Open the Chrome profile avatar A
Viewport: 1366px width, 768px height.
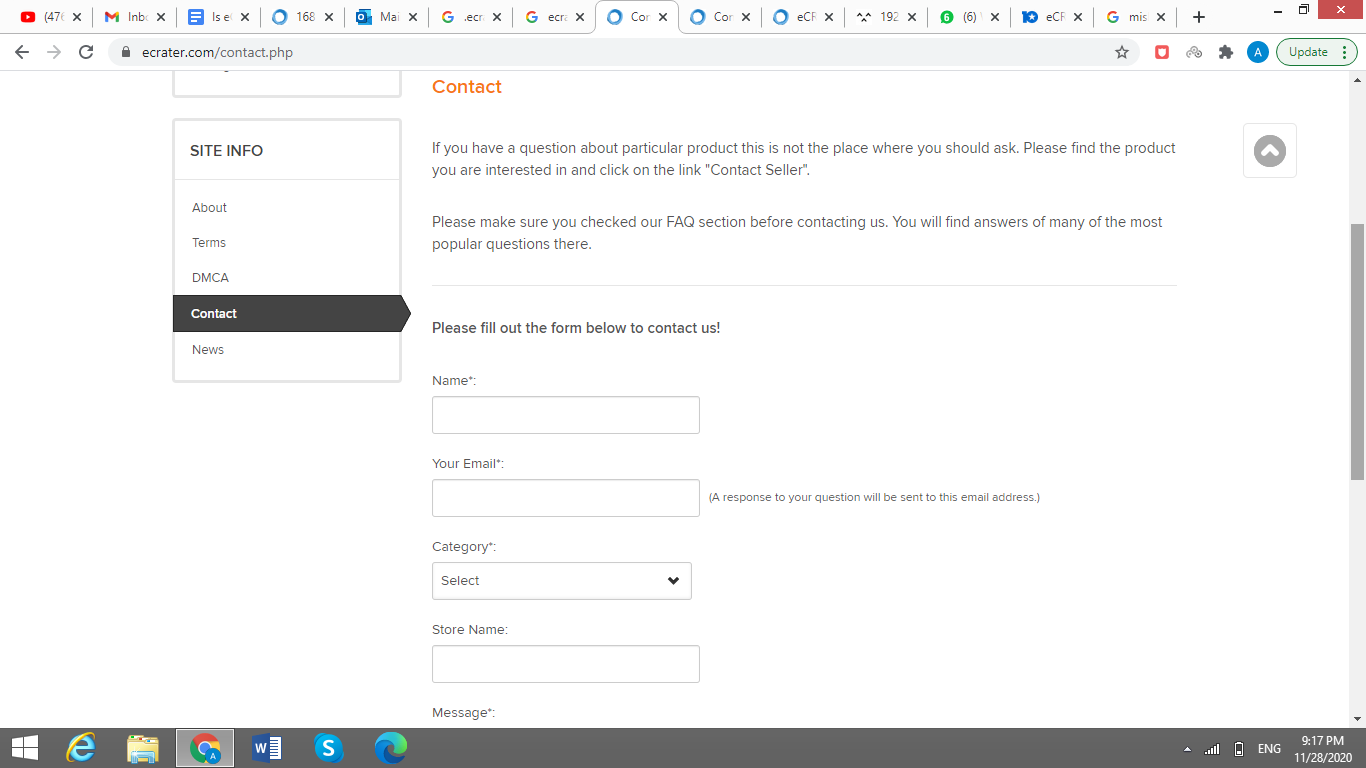click(x=1258, y=52)
